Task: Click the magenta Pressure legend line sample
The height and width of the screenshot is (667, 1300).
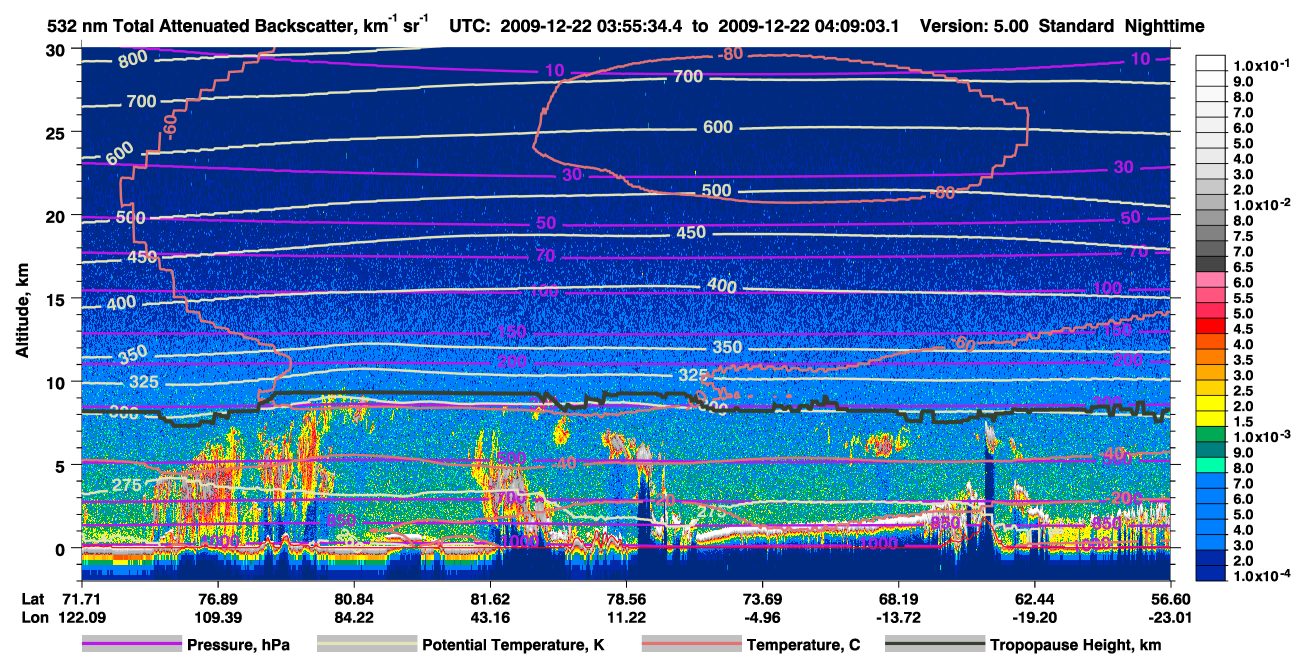Action: click(130, 645)
